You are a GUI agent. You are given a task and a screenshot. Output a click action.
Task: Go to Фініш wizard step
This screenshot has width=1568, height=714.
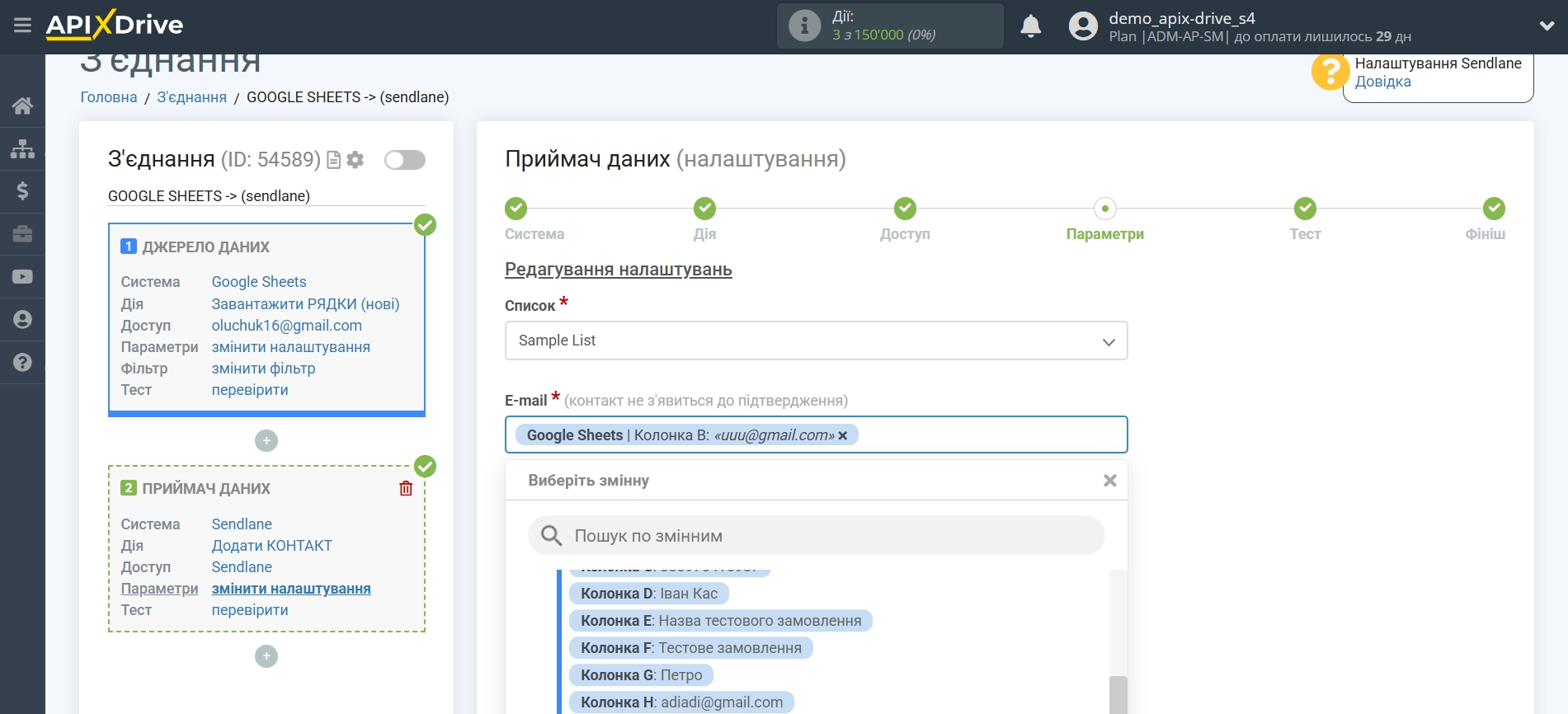pyautogui.click(x=1494, y=209)
